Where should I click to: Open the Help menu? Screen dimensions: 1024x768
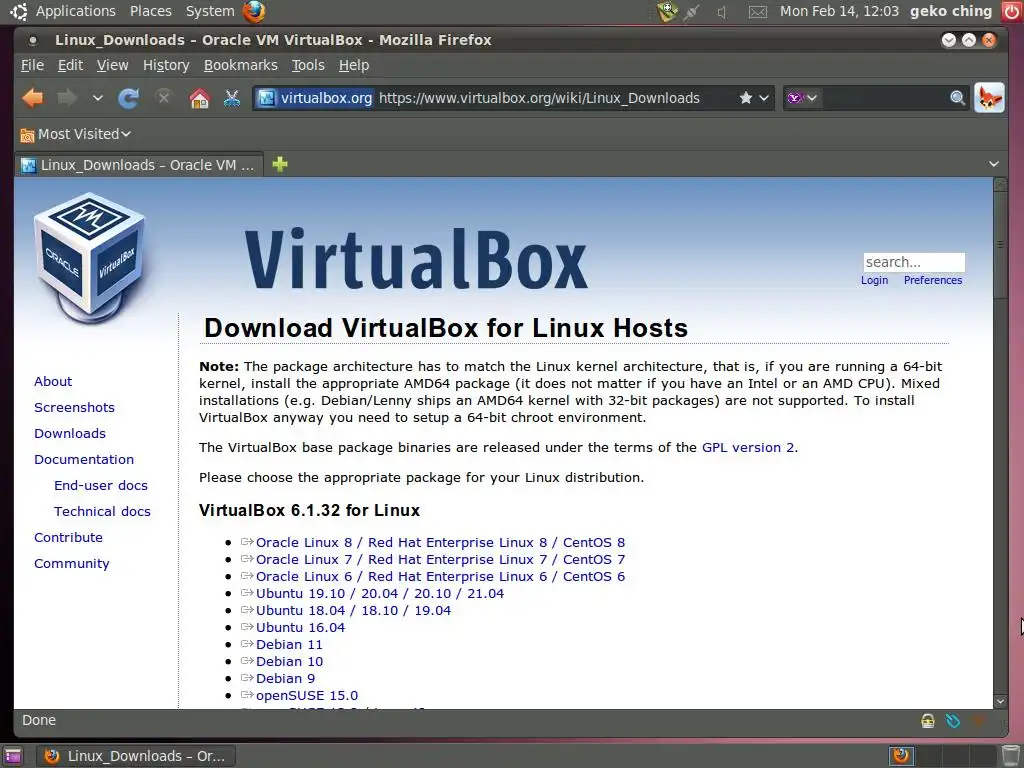pyautogui.click(x=354, y=65)
